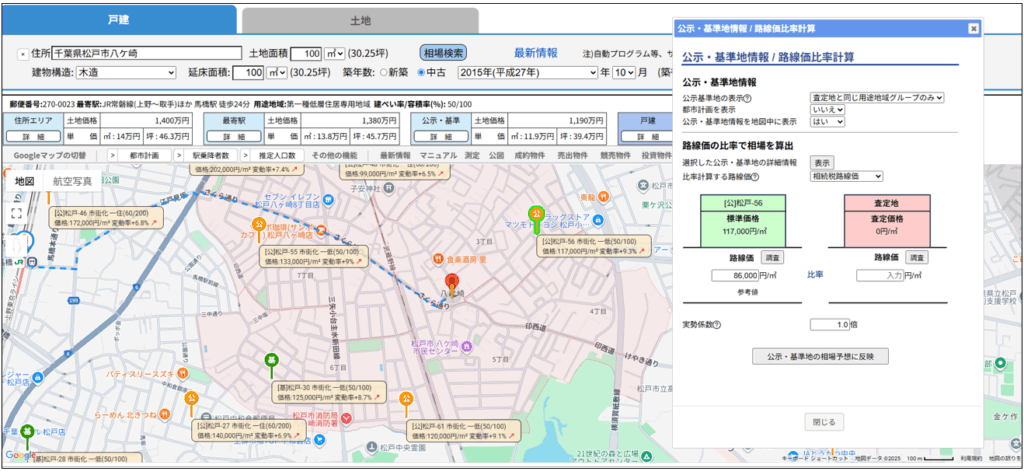Select the 中古 radio button
Viewport: 1024px width, 475px height.
pyautogui.click(x=421, y=73)
